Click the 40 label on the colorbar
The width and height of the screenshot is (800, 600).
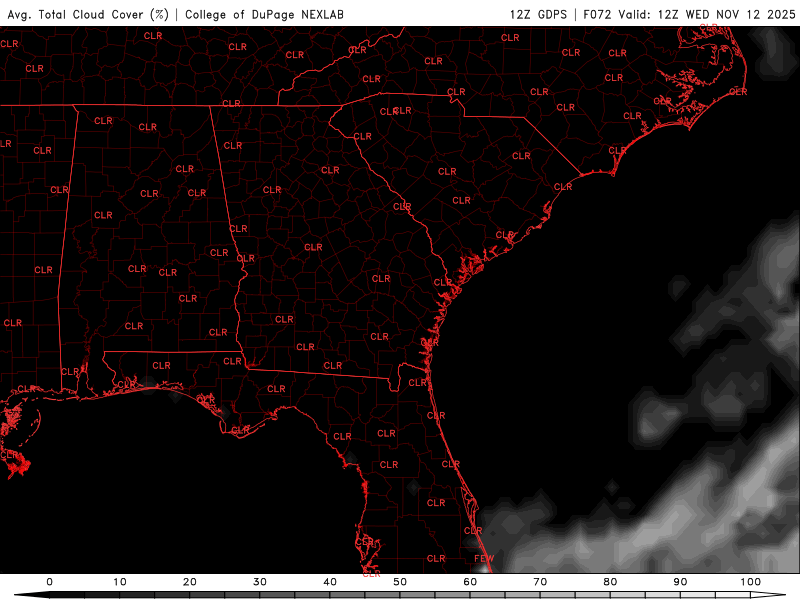click(x=330, y=582)
